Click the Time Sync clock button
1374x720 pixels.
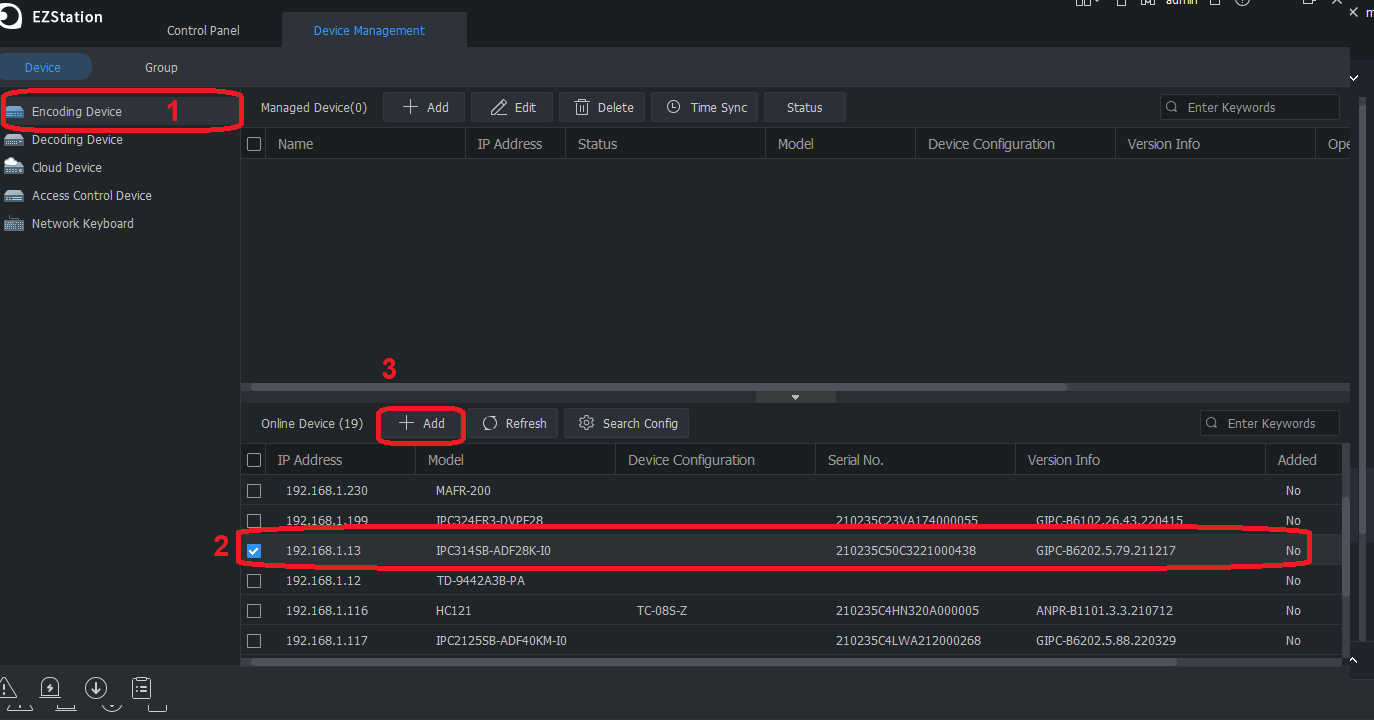(706, 107)
